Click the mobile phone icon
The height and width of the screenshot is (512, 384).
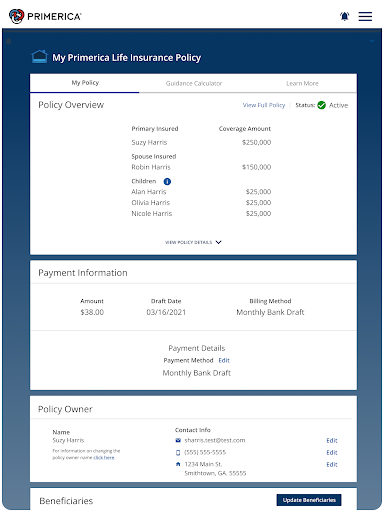click(178, 452)
